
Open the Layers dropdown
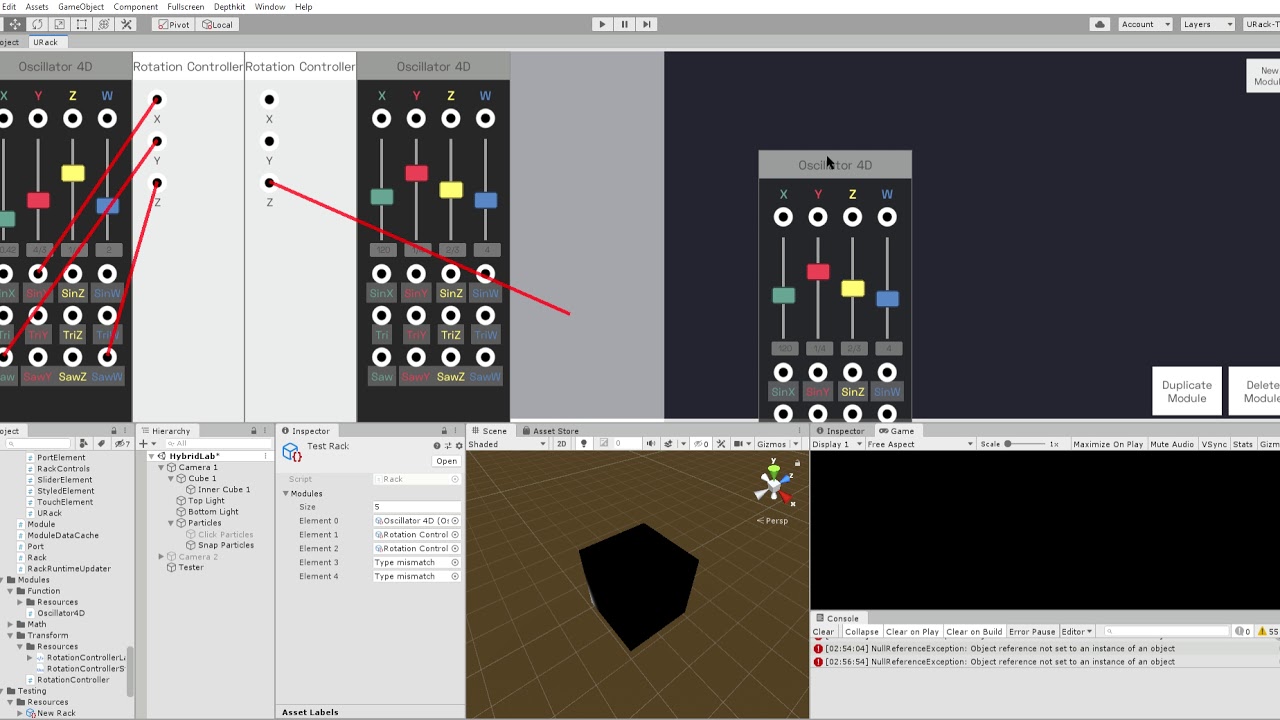[x=1206, y=24]
